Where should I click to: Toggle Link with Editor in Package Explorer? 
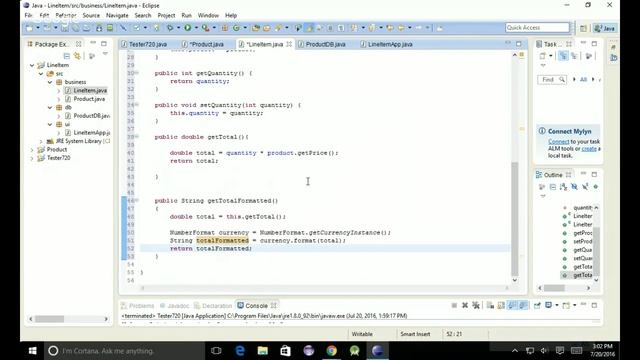pyautogui.click(x=77, y=56)
